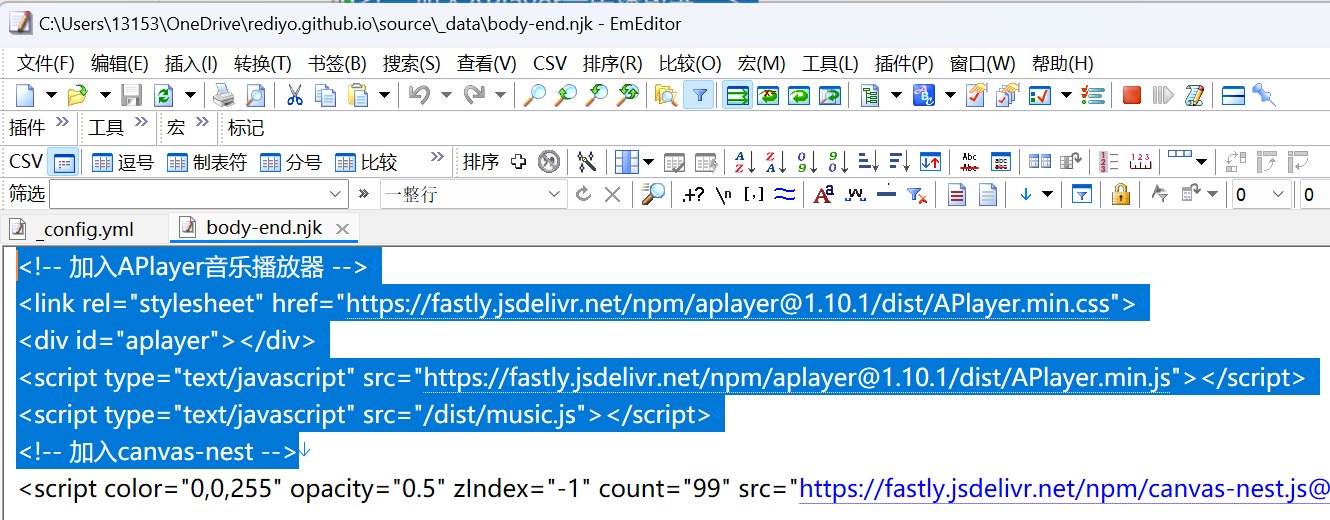This screenshot has width=1330, height=520.
Task: Click the 分号 CSV mode button
Action: (x=291, y=162)
